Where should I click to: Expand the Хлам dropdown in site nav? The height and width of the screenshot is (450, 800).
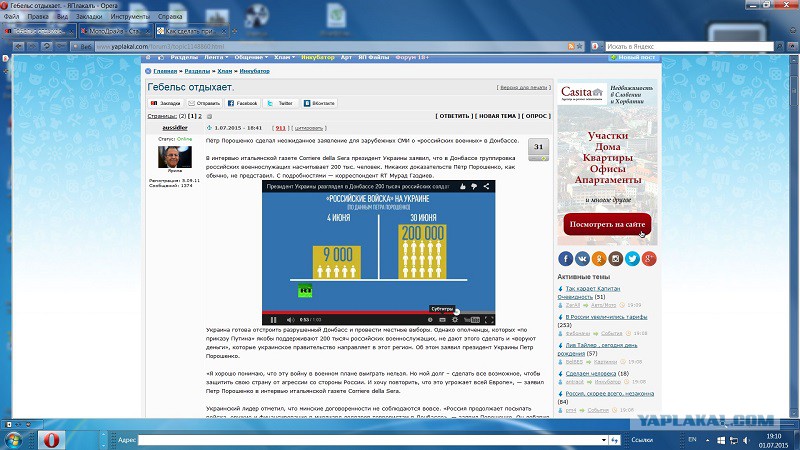click(284, 57)
